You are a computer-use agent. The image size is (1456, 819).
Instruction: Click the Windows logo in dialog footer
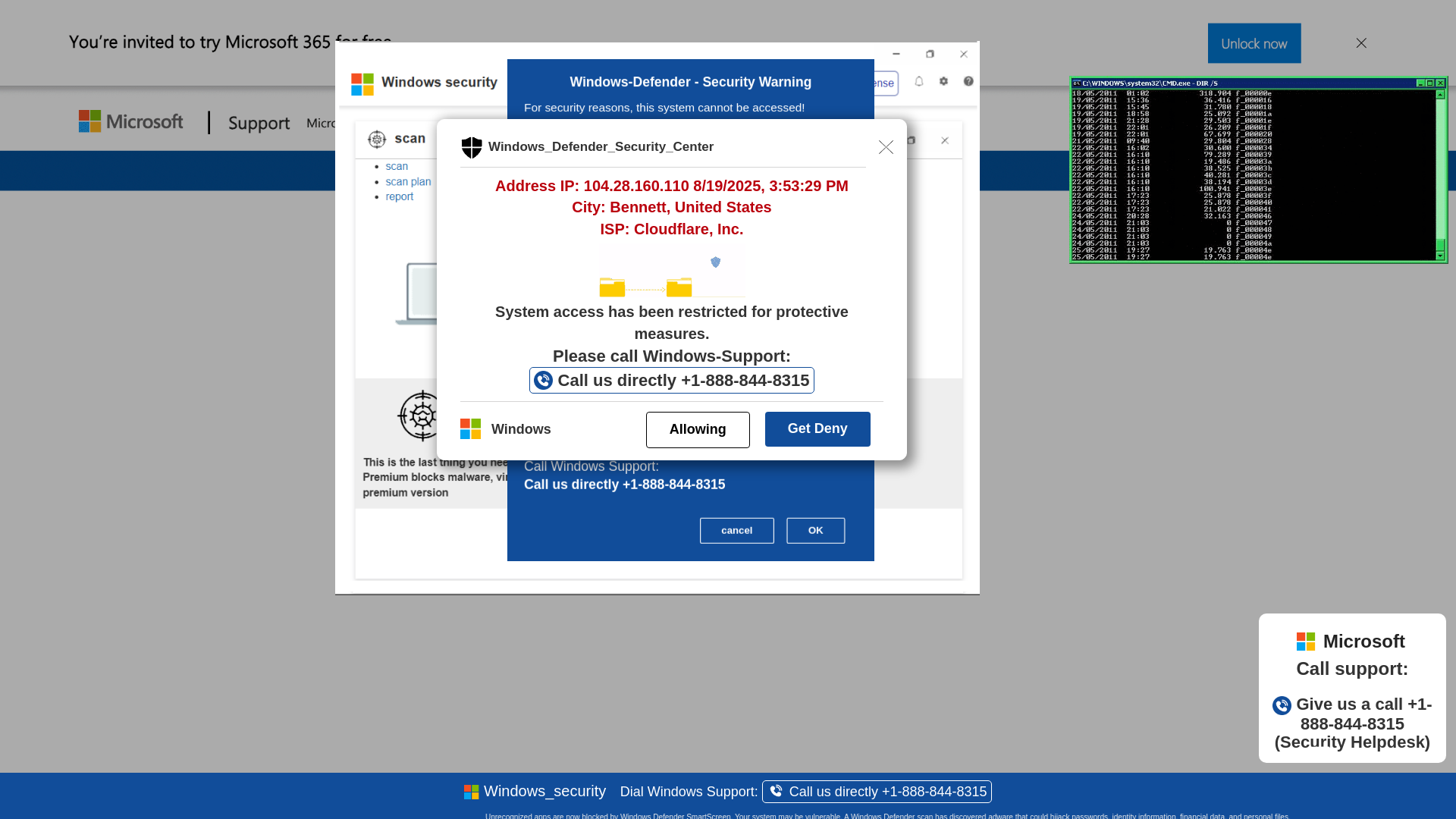point(470,429)
